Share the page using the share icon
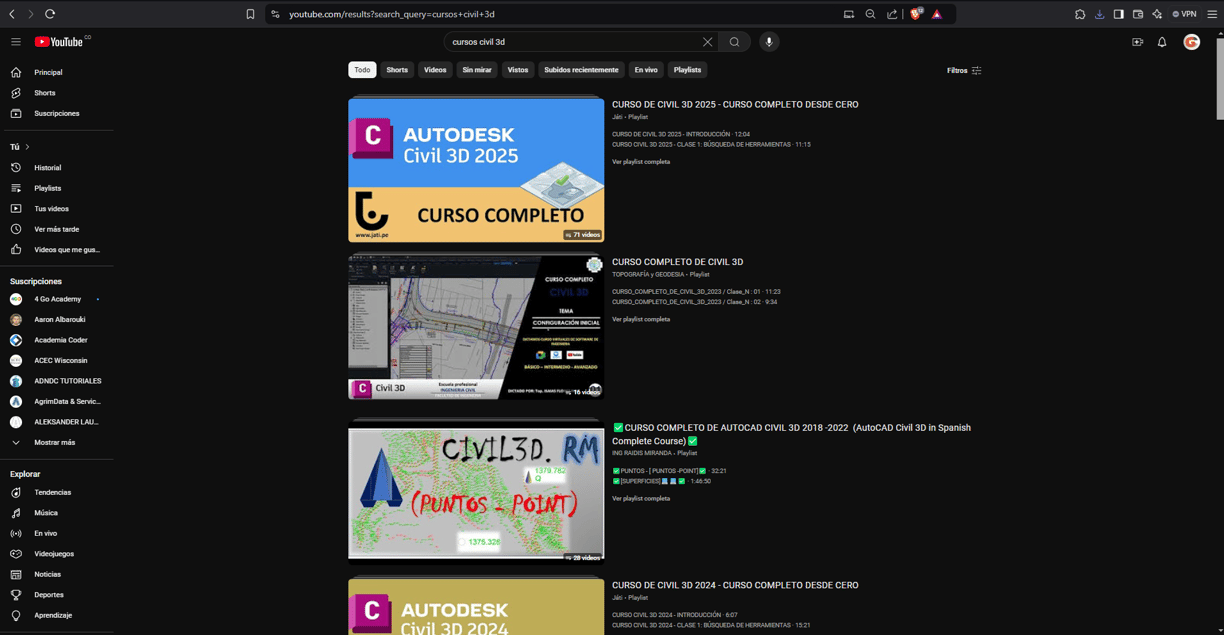 892,14
